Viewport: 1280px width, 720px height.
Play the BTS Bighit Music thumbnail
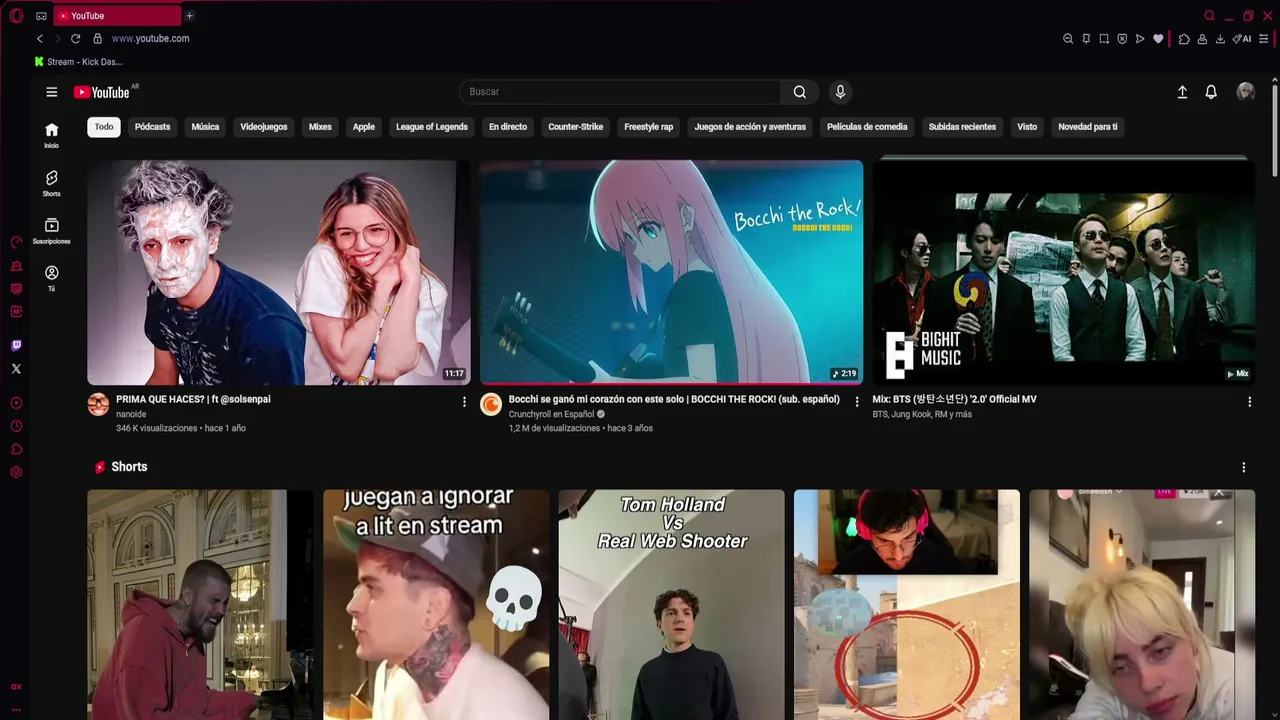pyautogui.click(x=1064, y=272)
